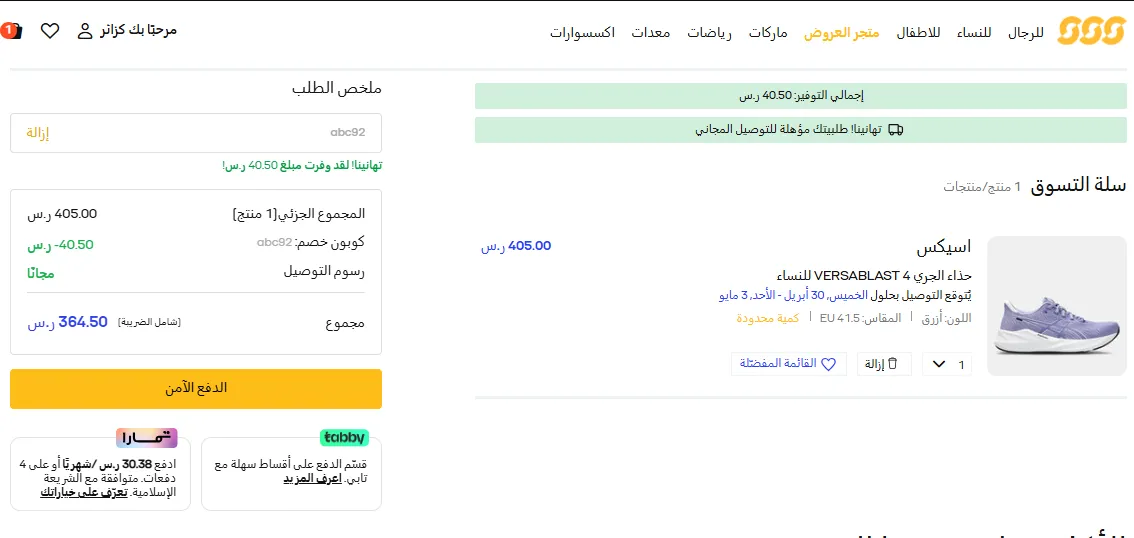
Task: Click the Tamara logo badge
Action: [147, 437]
